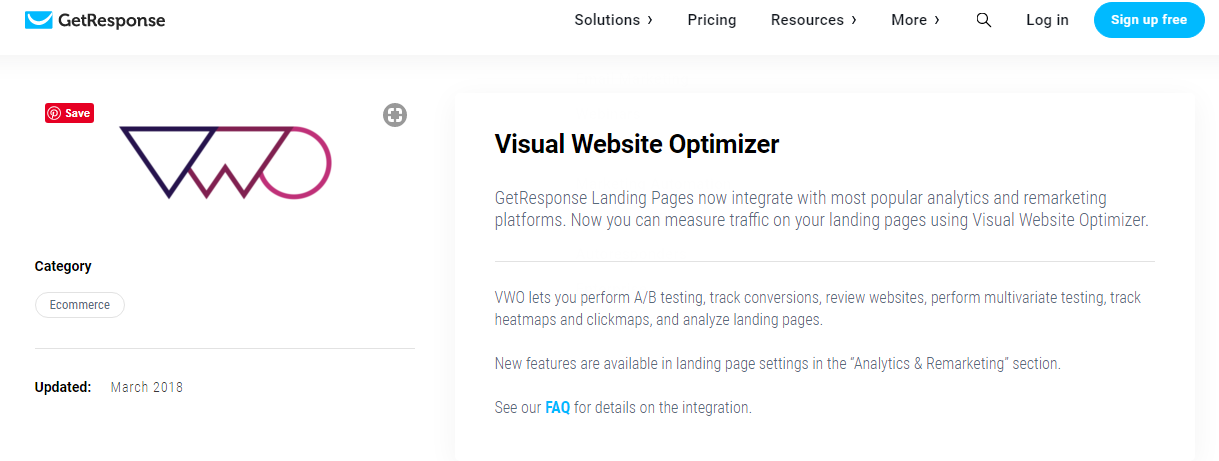Click the March 2018 updated date
The image size is (1219, 461).
click(x=147, y=387)
